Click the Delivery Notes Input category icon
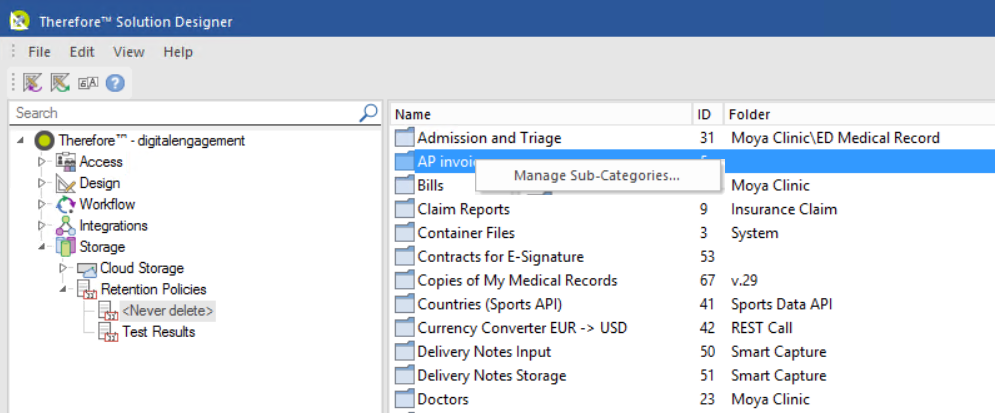The image size is (995, 413). point(404,351)
